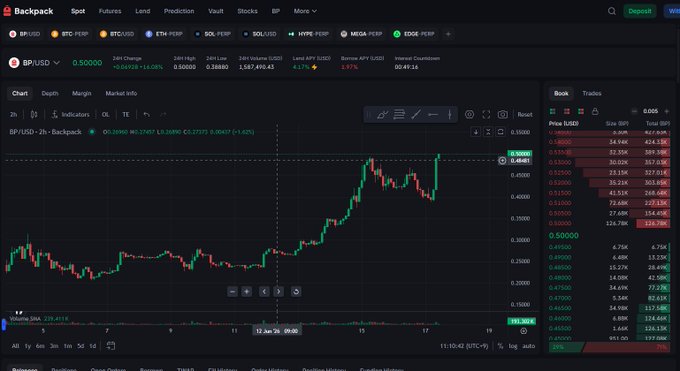Move chart left with arrow button
The height and width of the screenshot is (371, 680).
tap(264, 292)
